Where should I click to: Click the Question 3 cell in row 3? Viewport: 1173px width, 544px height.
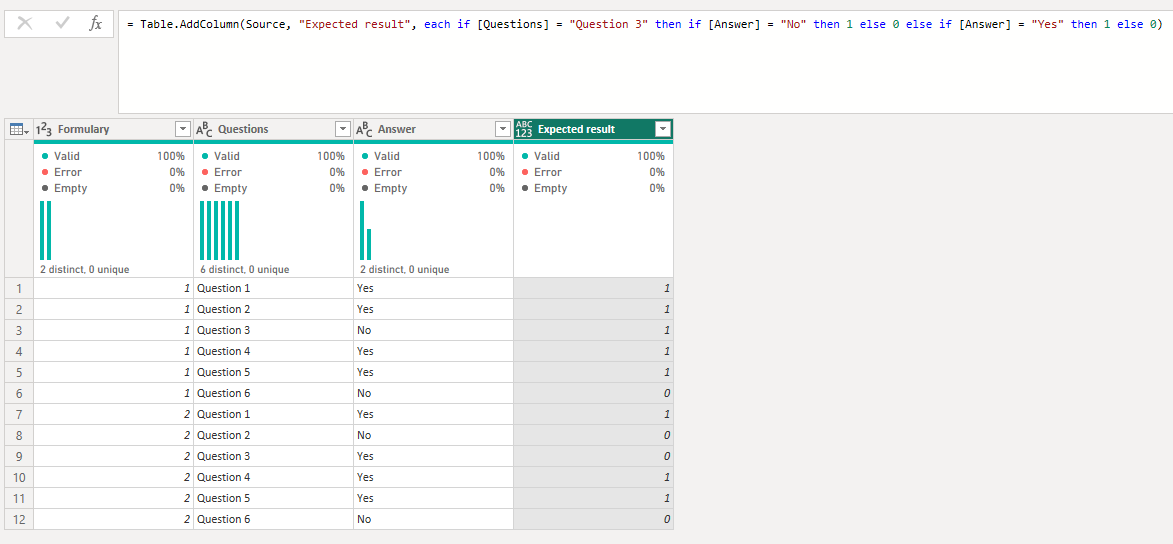[274, 330]
